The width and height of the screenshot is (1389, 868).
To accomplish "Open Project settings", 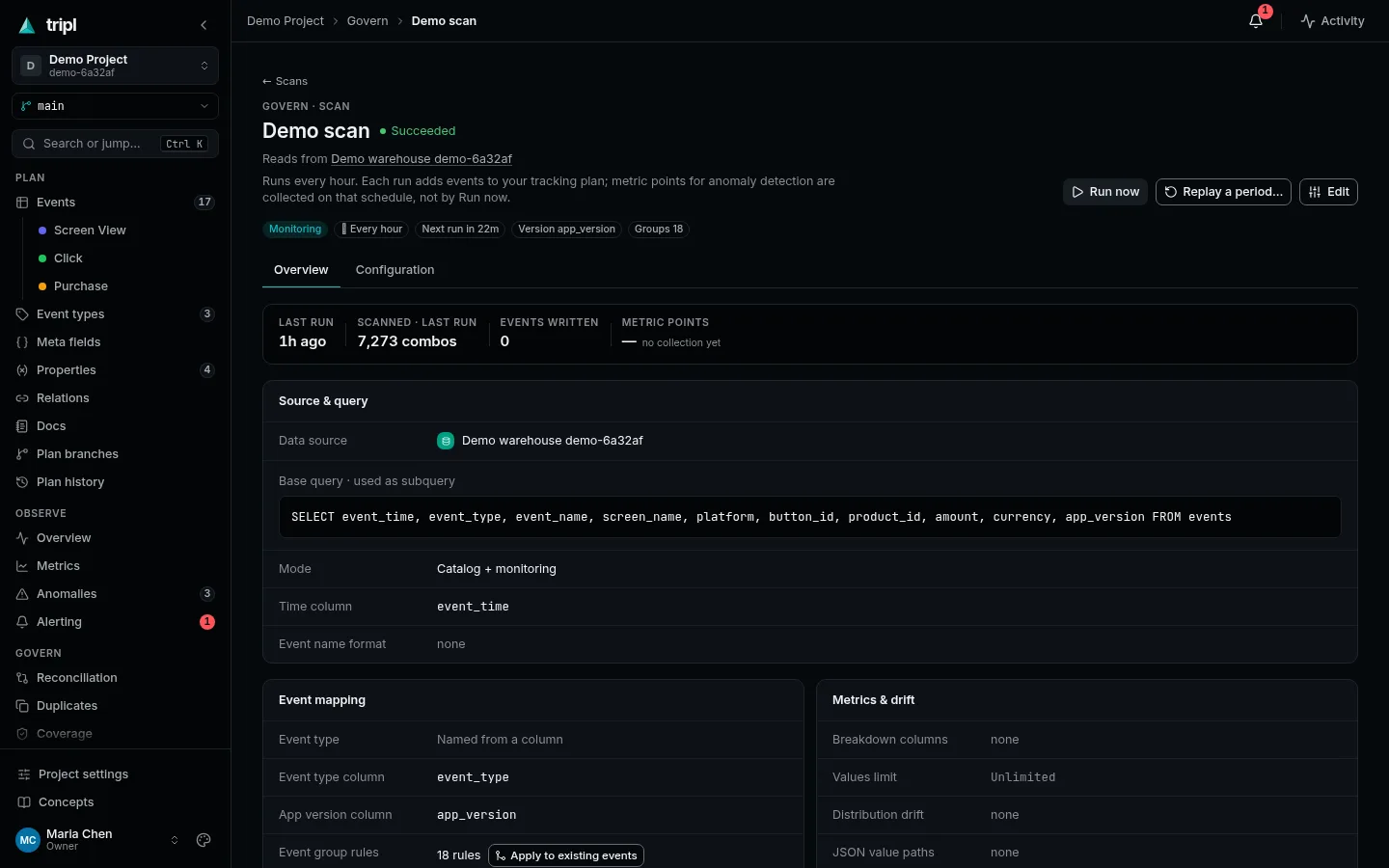I will click(115, 774).
